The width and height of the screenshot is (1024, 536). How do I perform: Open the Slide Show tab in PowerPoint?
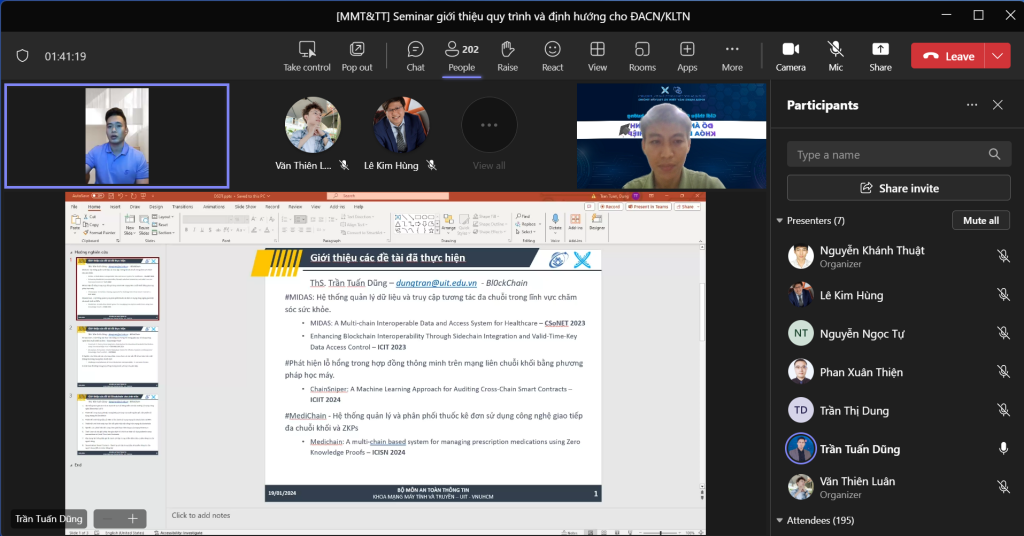pyautogui.click(x=245, y=207)
